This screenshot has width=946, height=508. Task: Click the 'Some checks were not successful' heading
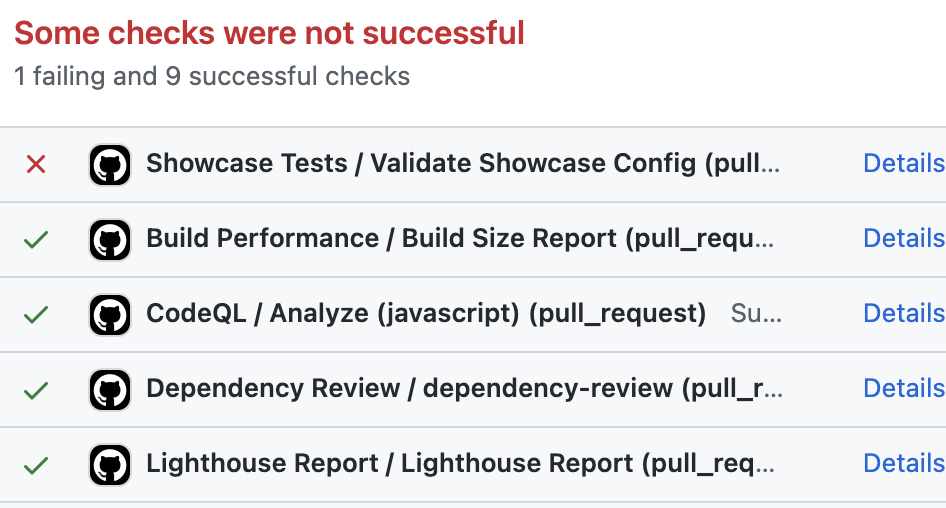coord(269,33)
